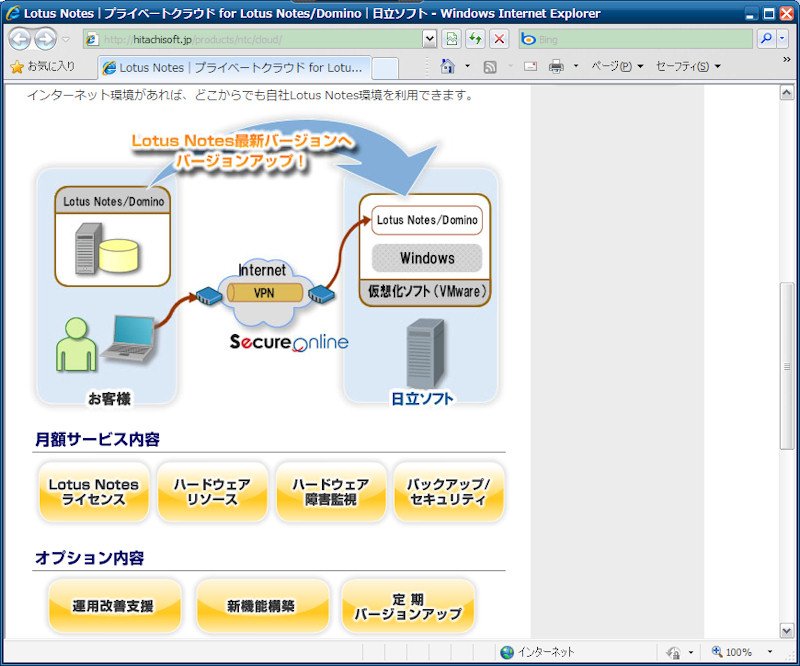The image size is (800, 666).
Task: Click the 新機能構築 option button
Action: coord(262,606)
